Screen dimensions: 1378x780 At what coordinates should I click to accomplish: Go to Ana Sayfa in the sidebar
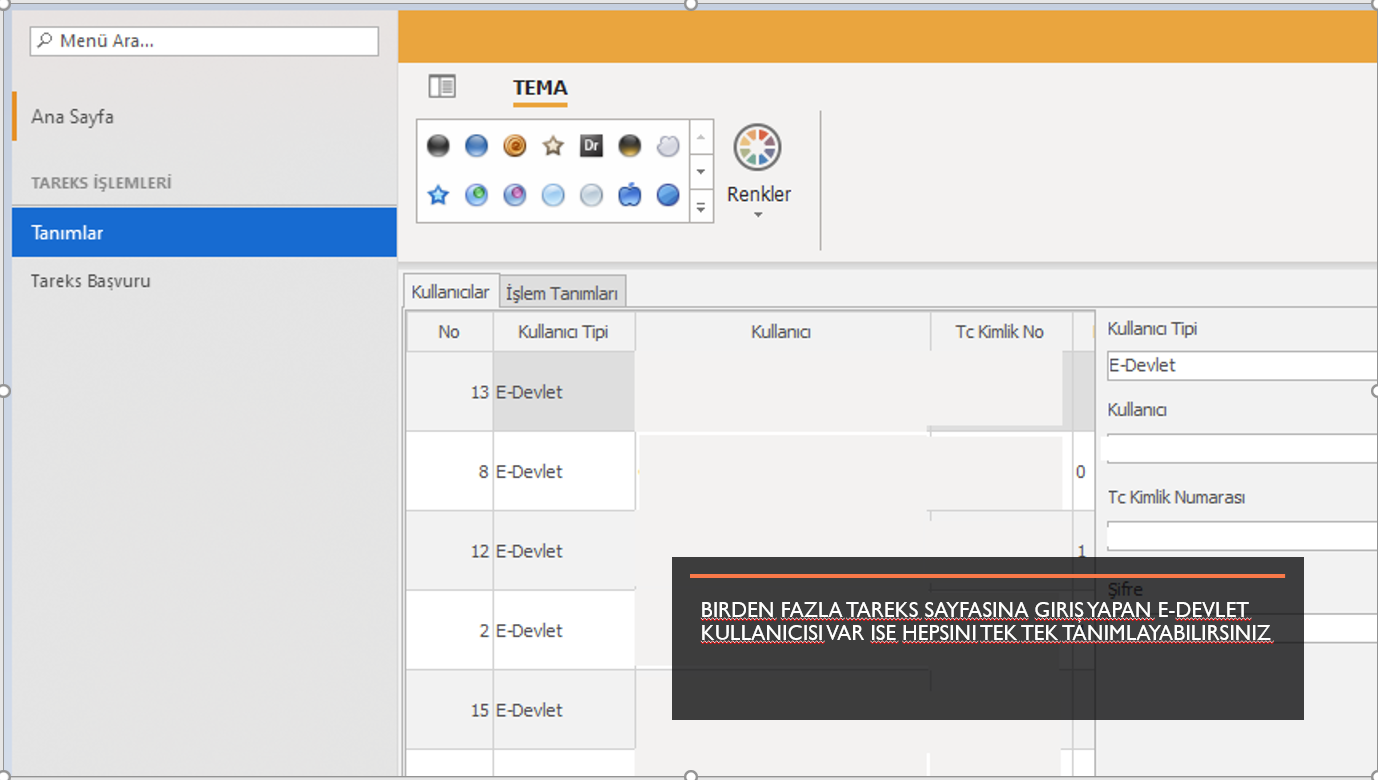click(x=205, y=117)
